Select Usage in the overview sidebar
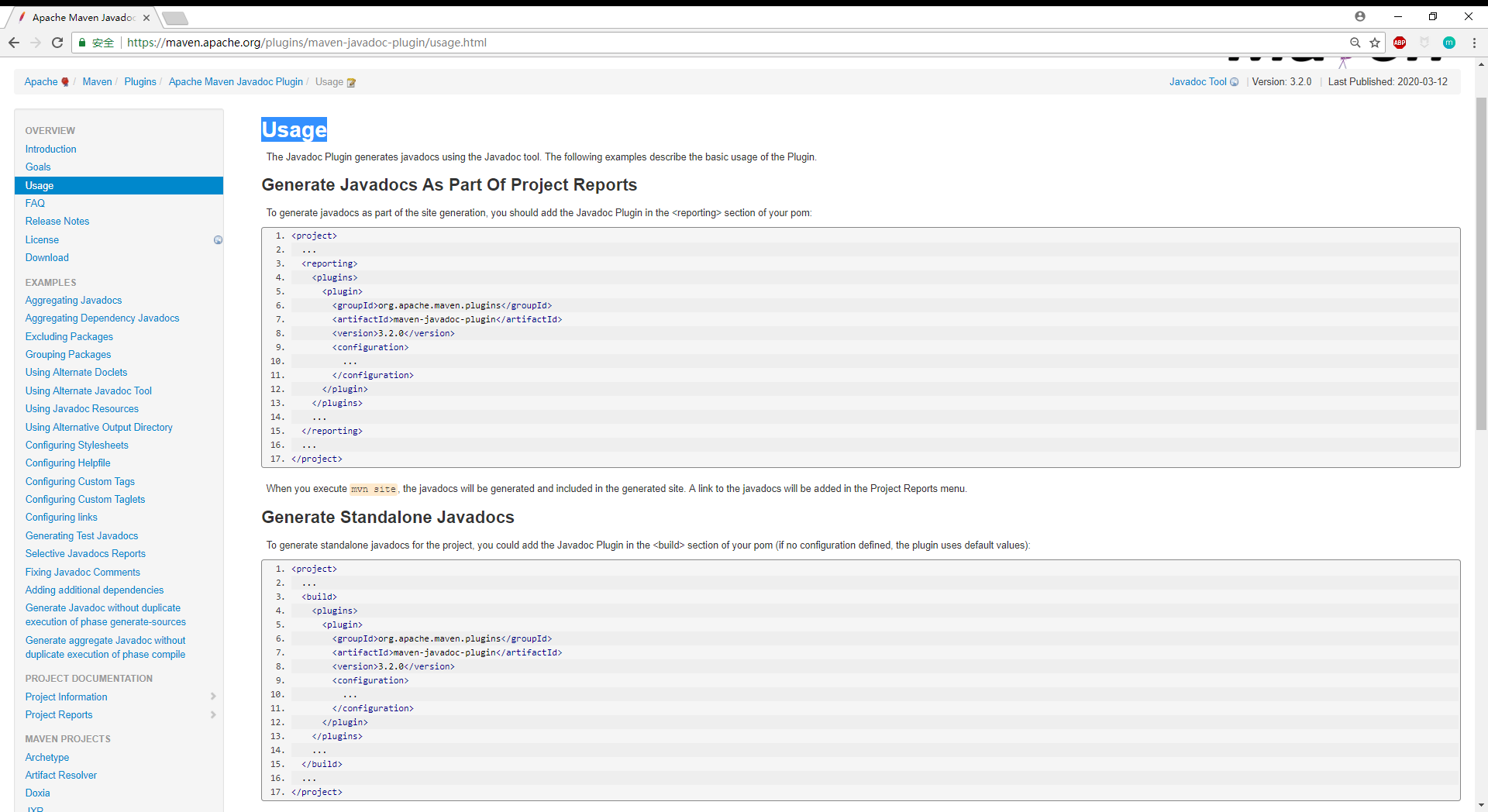 coord(119,185)
